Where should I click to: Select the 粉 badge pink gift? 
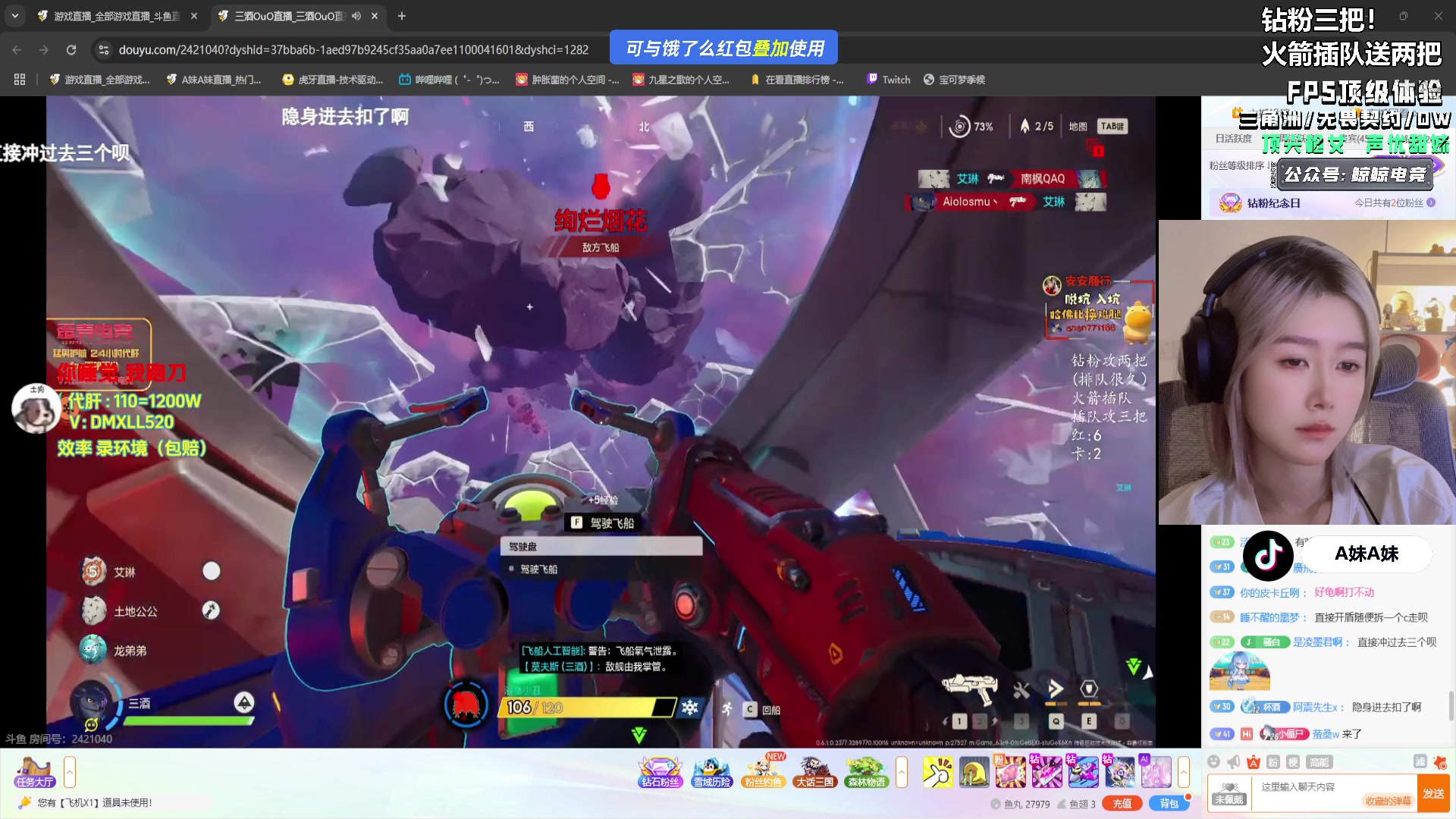click(1010, 772)
